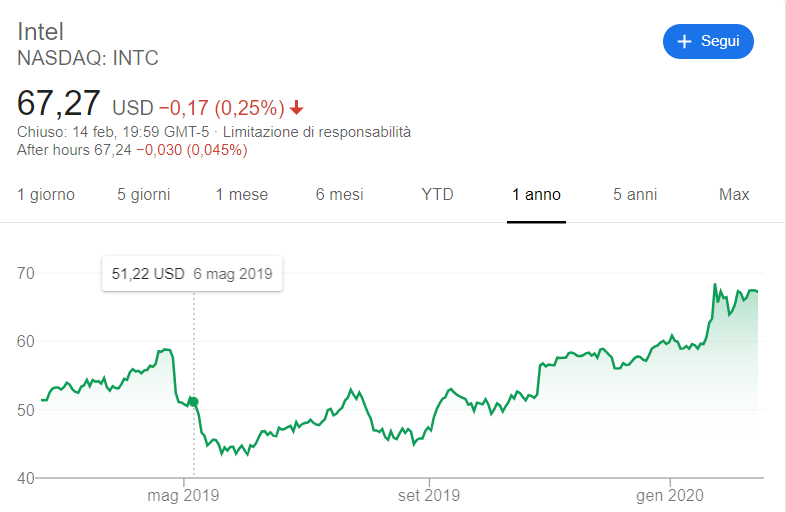This screenshot has height=512, width=786.
Task: Click the 51,22 USD tooltip box
Action: [x=192, y=274]
